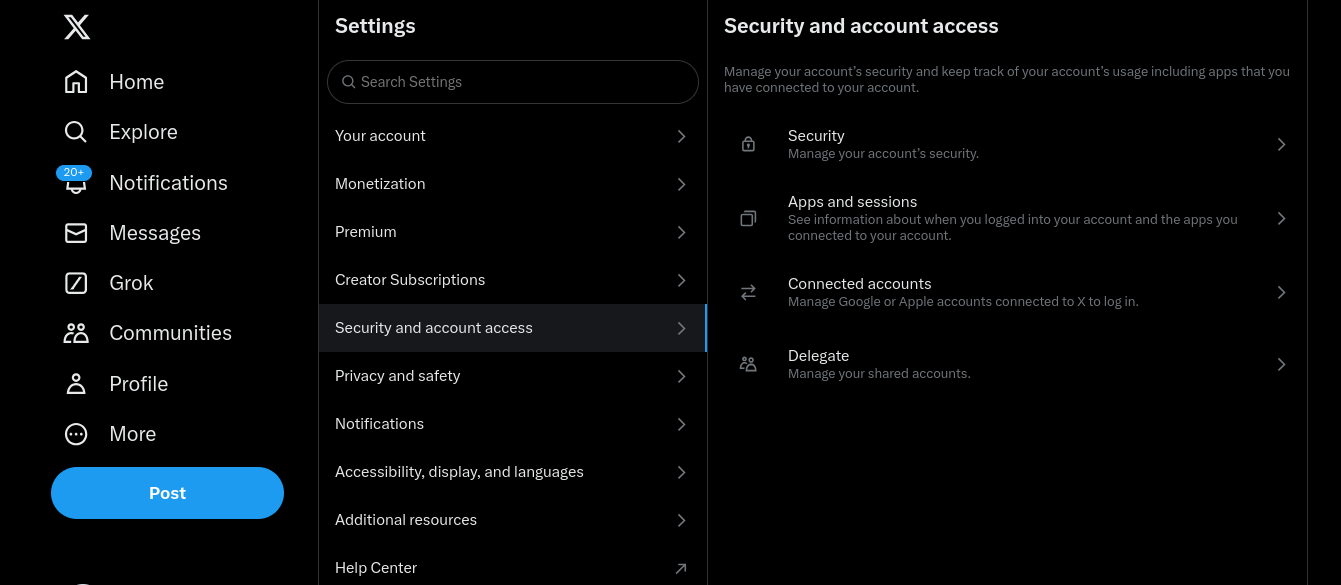Click the Security padlock icon

pyautogui.click(x=748, y=144)
